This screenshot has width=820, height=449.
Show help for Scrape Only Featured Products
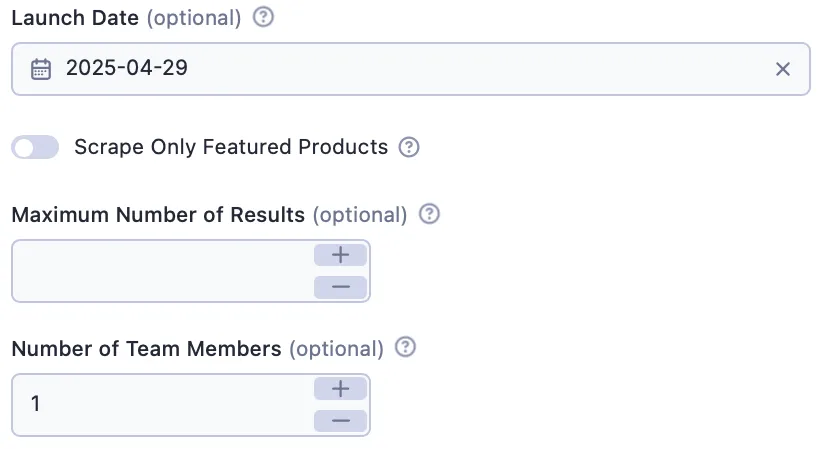(x=409, y=147)
